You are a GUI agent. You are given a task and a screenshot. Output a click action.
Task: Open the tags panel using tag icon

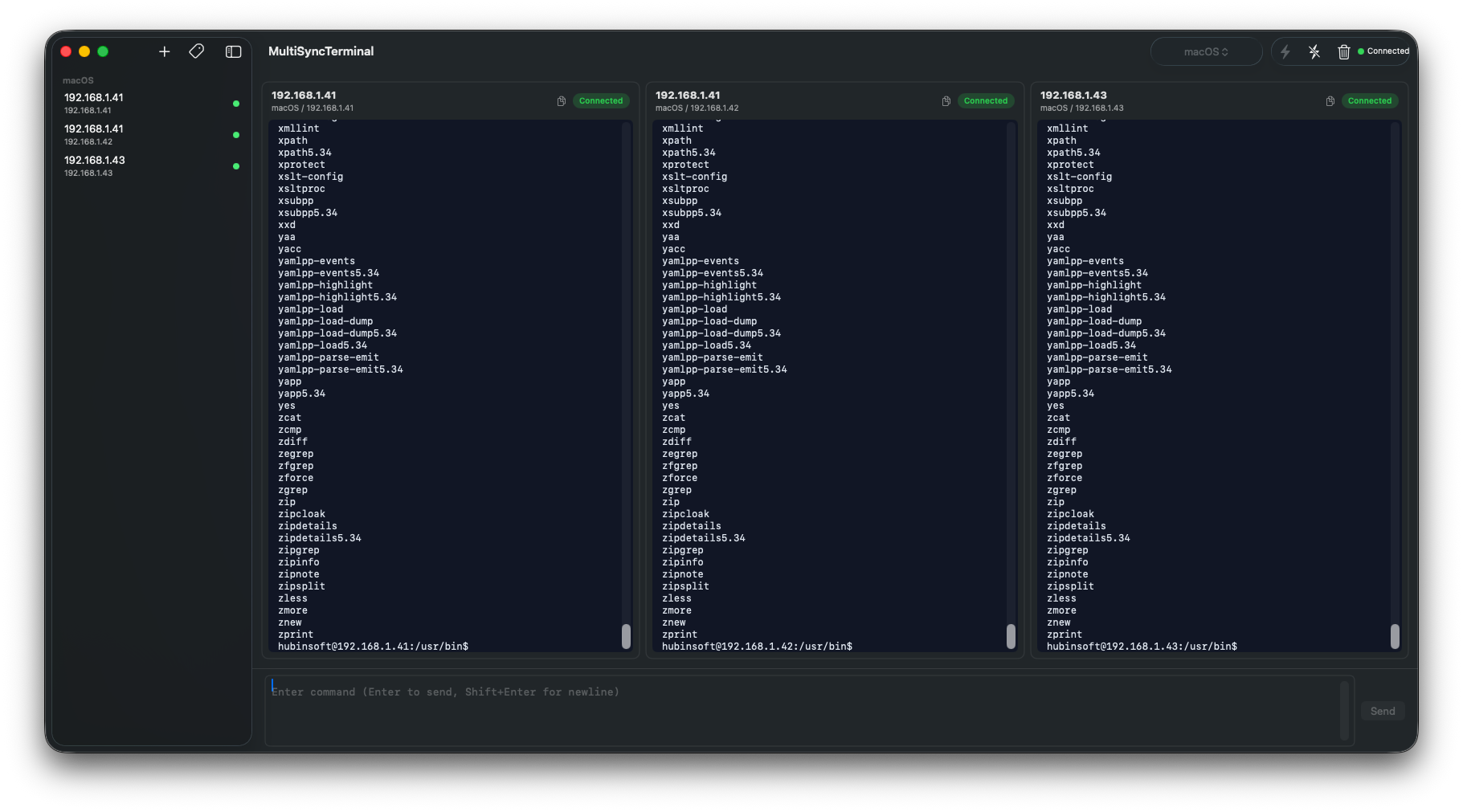197,51
